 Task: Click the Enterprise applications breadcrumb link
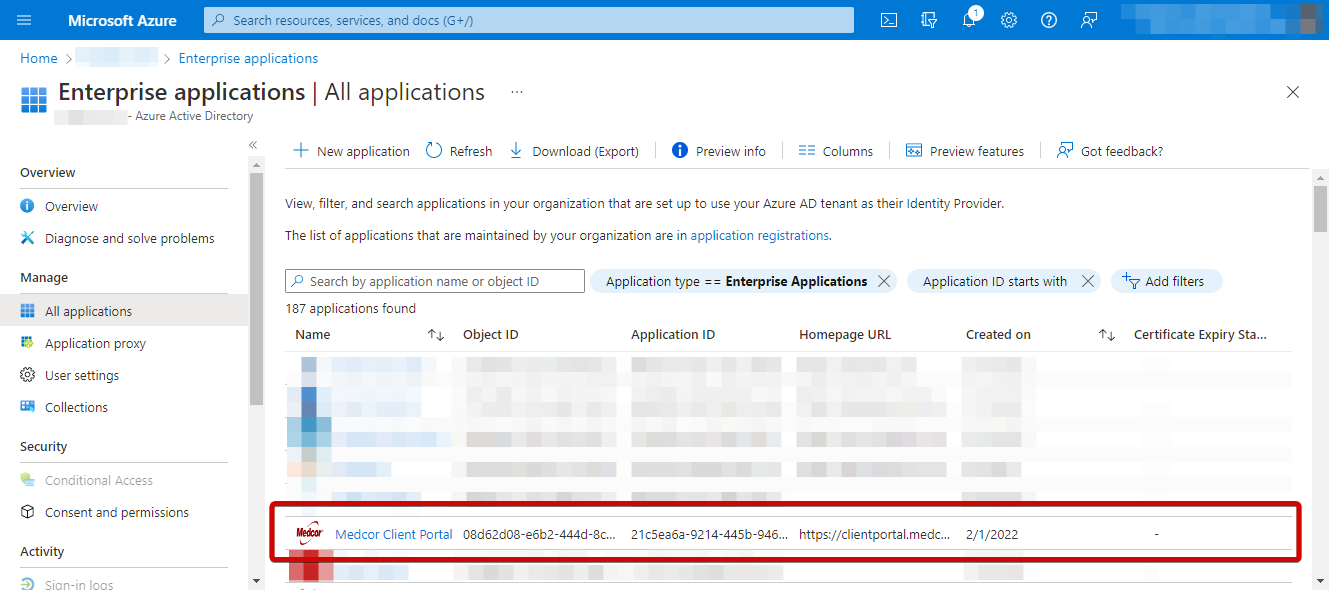click(x=248, y=58)
